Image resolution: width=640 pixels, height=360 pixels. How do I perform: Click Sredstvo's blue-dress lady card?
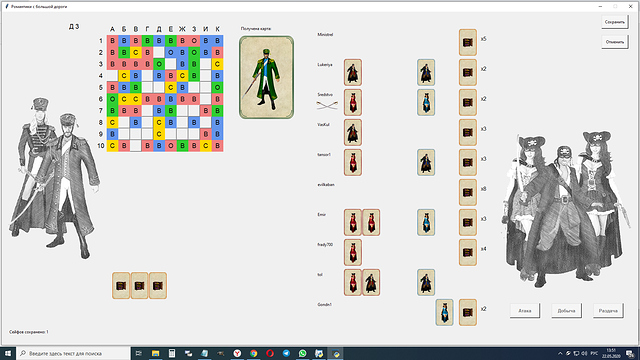click(x=426, y=102)
